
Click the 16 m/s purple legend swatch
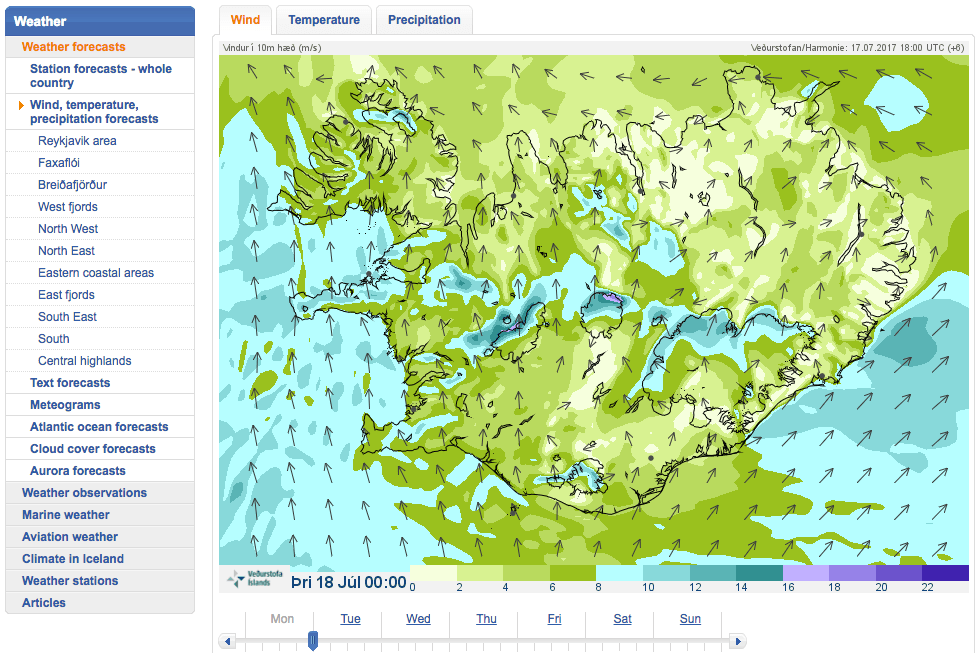click(x=805, y=573)
